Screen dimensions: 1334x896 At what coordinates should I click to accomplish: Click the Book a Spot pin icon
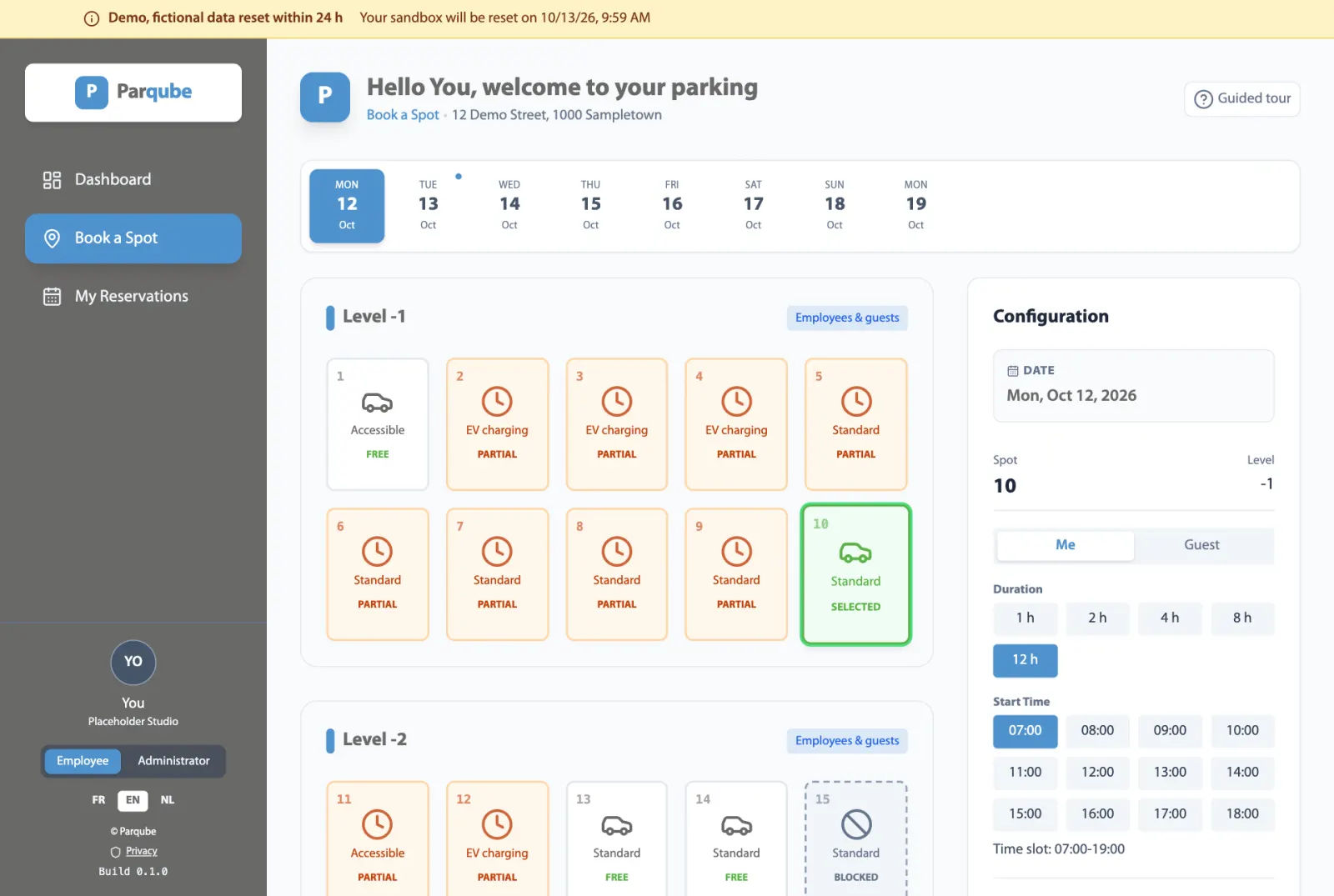point(52,238)
